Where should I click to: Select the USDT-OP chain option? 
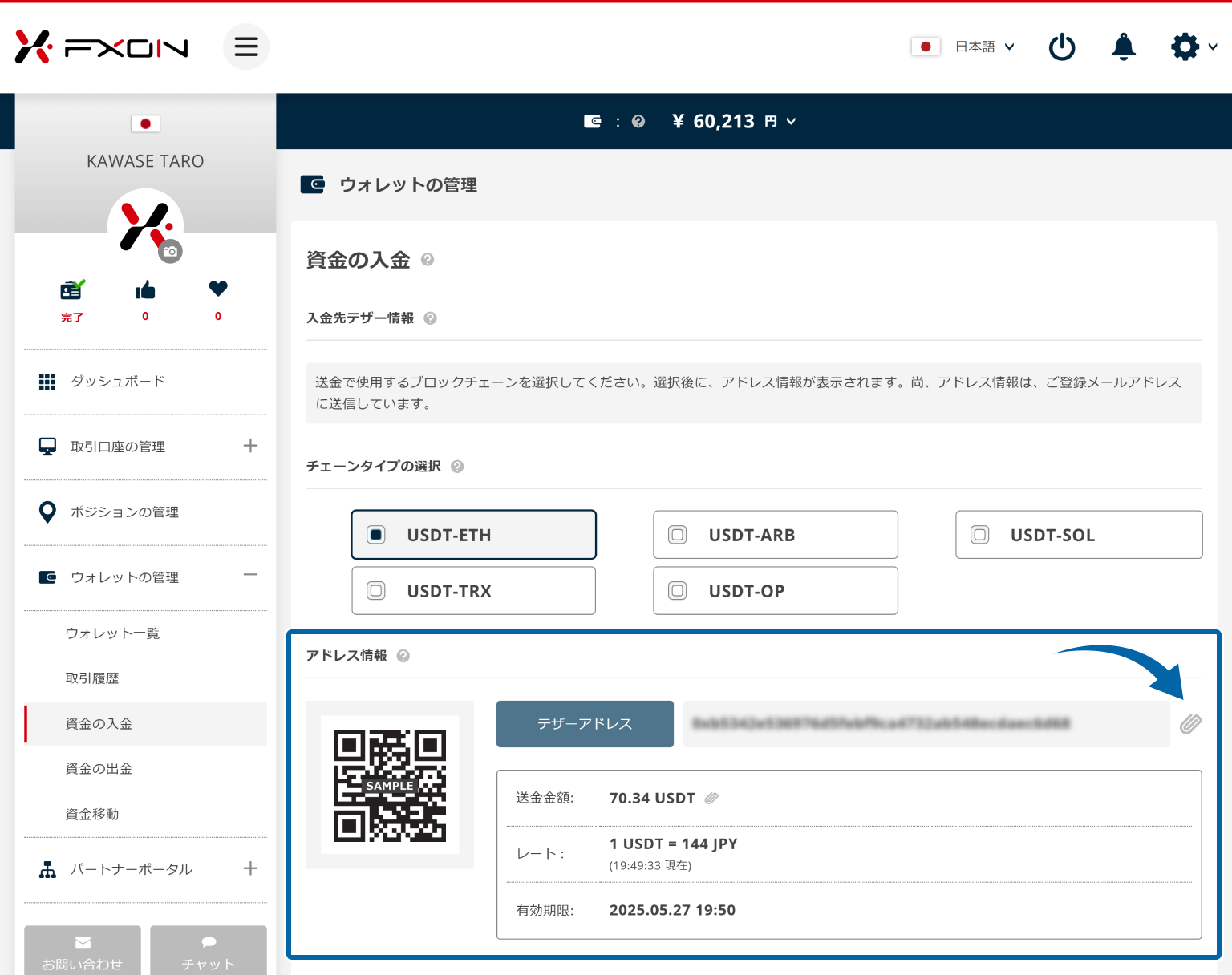point(776,591)
